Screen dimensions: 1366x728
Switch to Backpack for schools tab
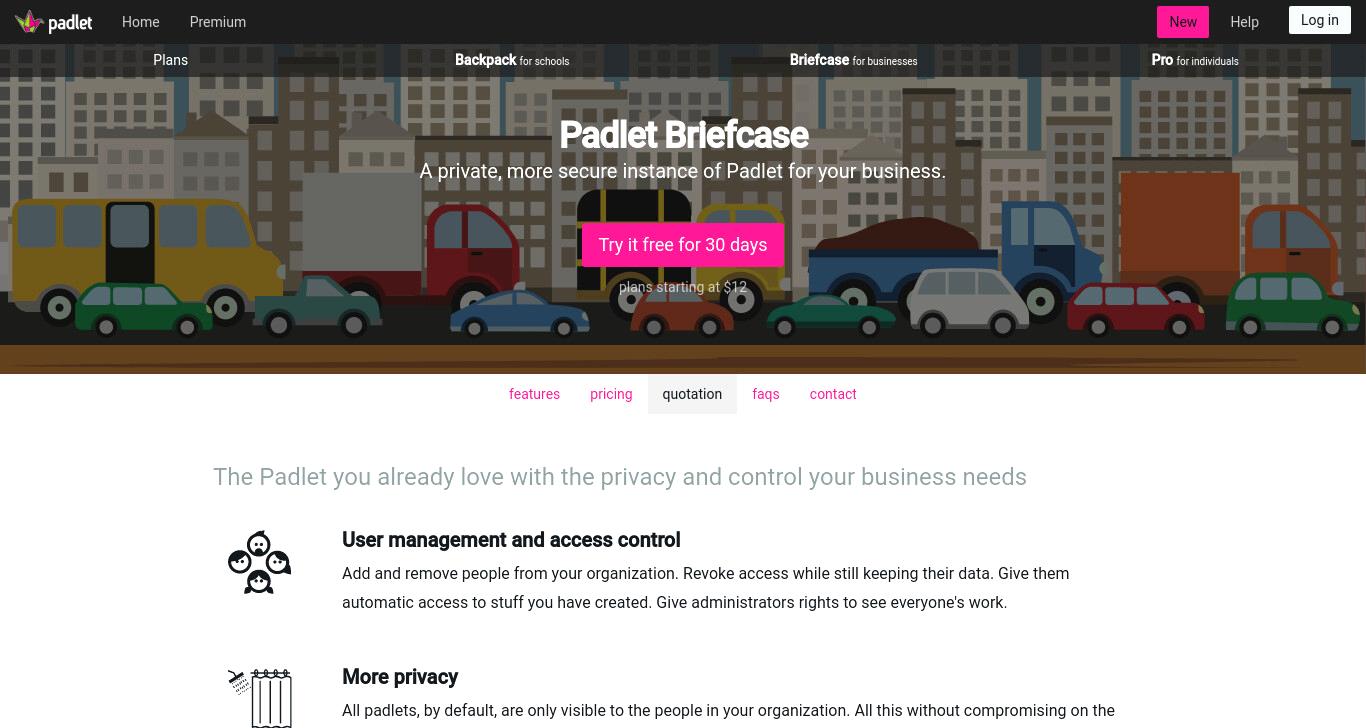(x=512, y=60)
